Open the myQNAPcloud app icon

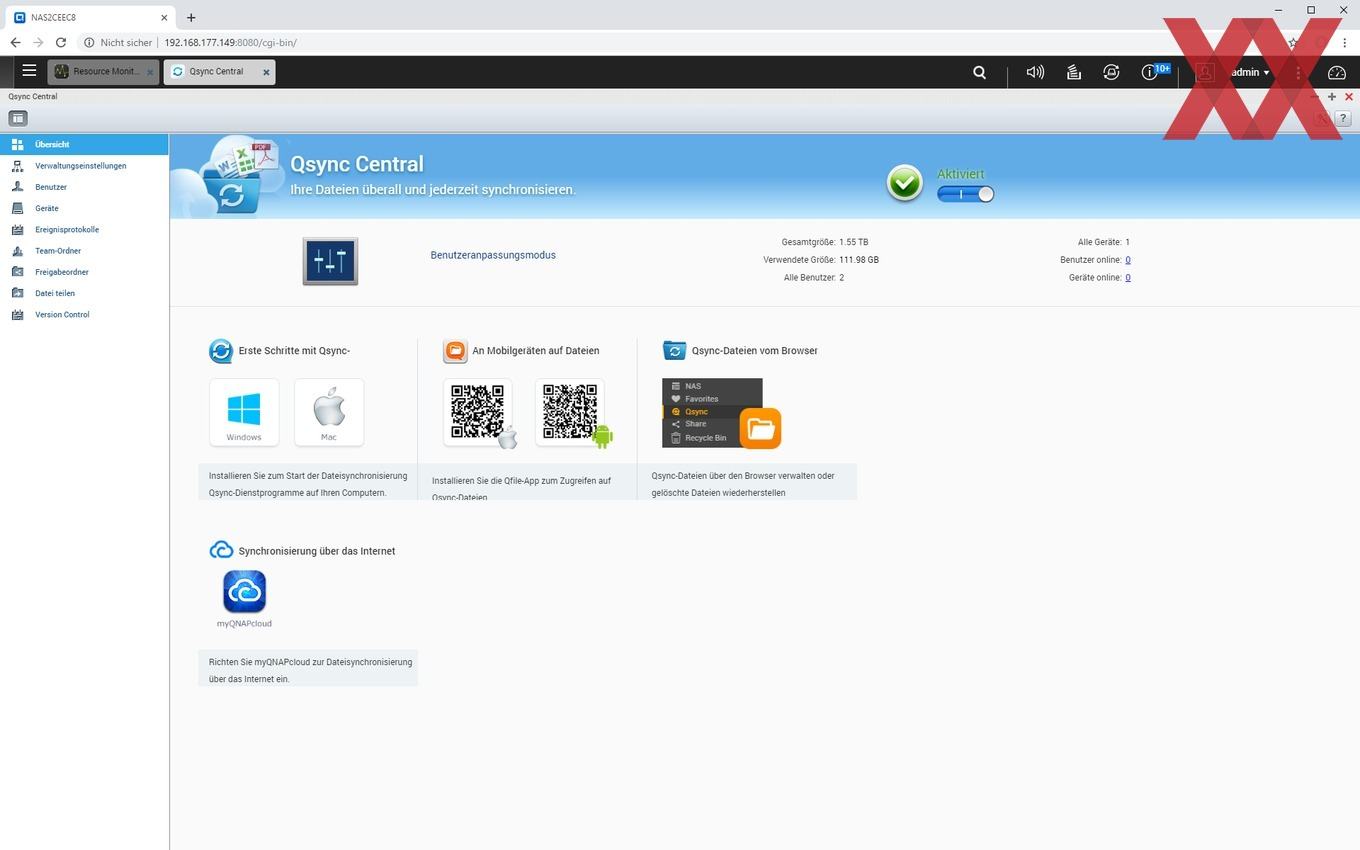pyautogui.click(x=244, y=591)
